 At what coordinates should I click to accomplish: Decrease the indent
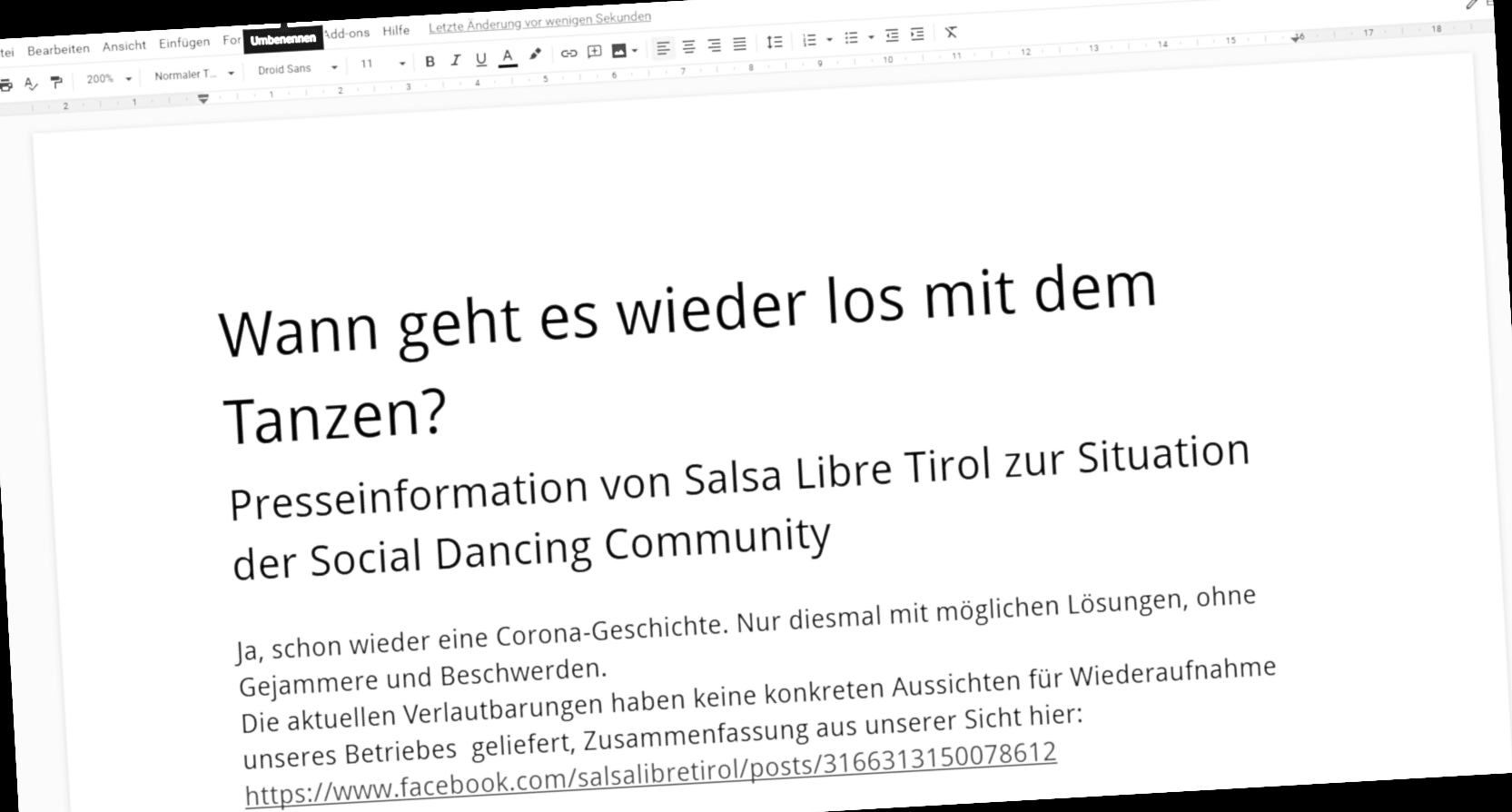[892, 35]
